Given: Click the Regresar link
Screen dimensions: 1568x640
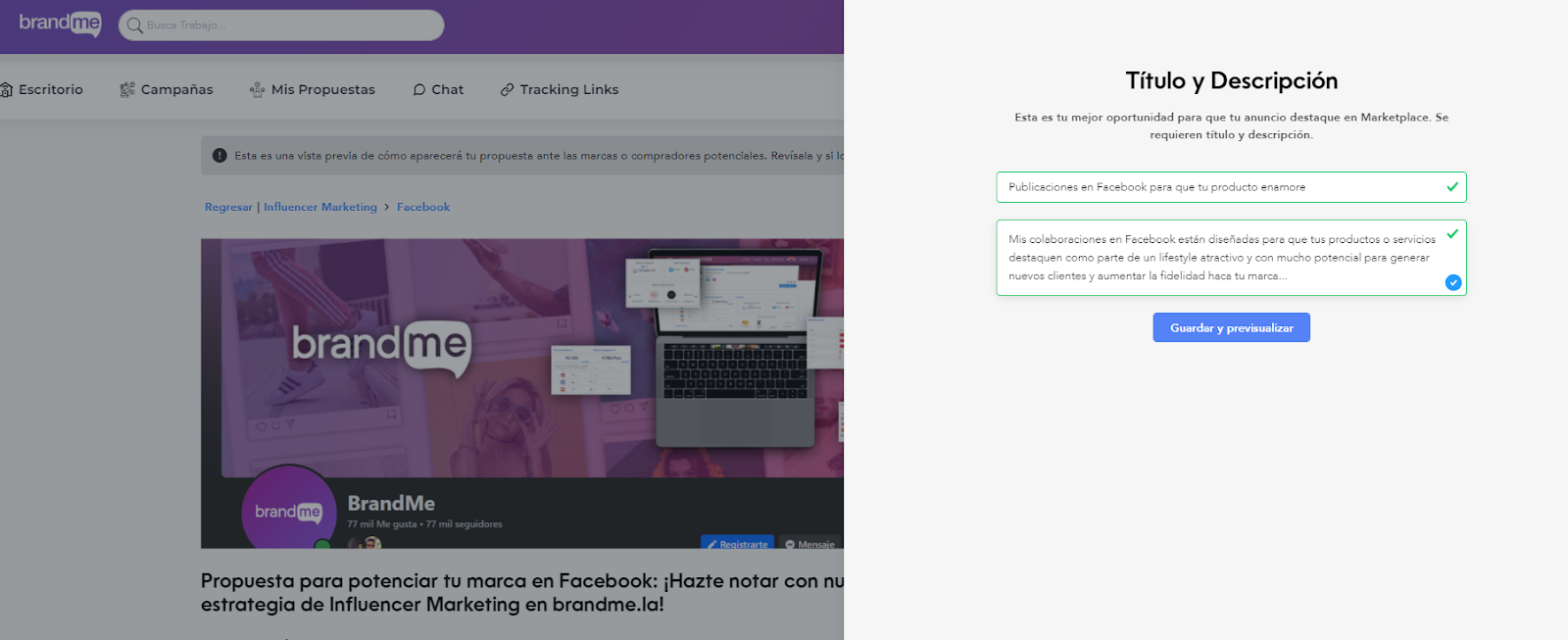Looking at the screenshot, I should (x=228, y=207).
